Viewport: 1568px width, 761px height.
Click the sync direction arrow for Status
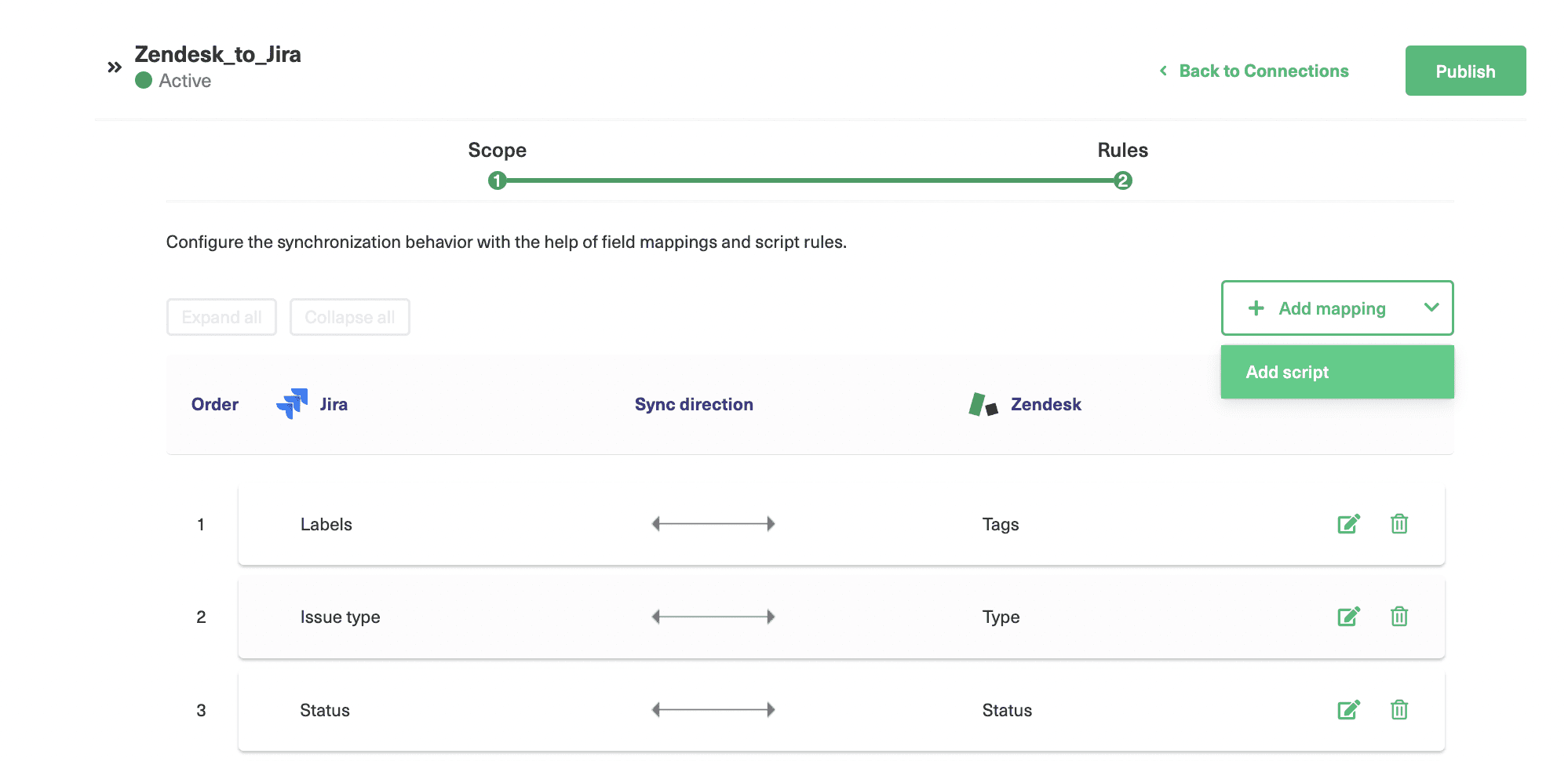(713, 708)
